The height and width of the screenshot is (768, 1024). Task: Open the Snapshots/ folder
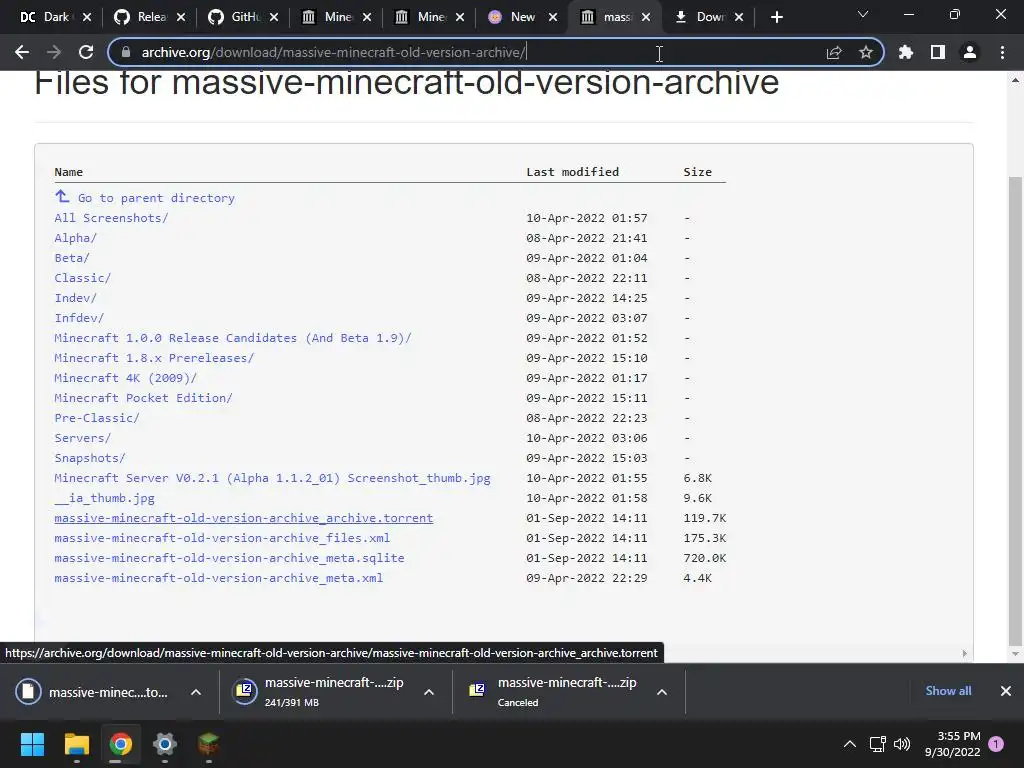click(x=89, y=458)
